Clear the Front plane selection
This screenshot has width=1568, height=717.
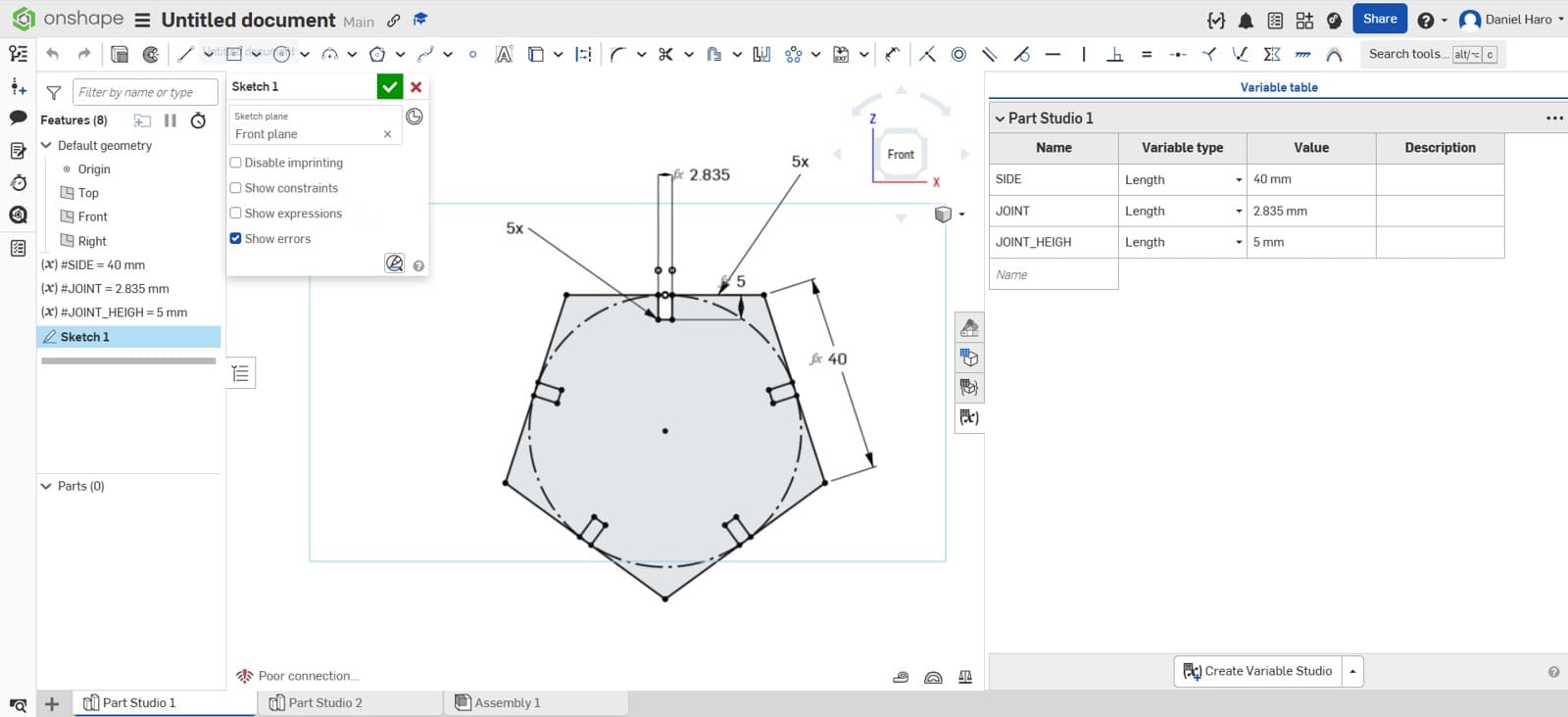click(387, 134)
